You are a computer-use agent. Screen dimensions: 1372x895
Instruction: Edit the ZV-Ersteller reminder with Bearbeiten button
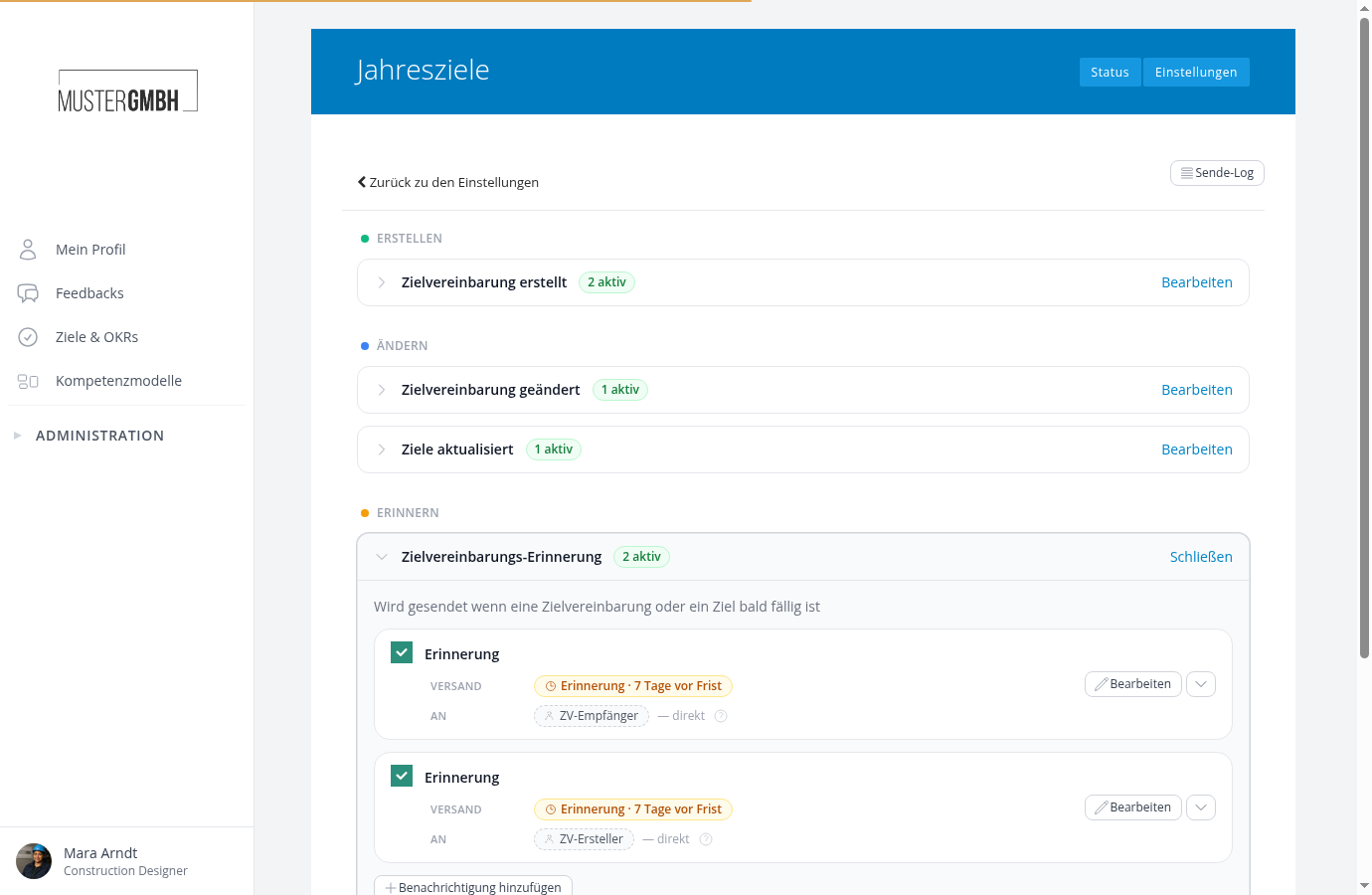coord(1133,807)
